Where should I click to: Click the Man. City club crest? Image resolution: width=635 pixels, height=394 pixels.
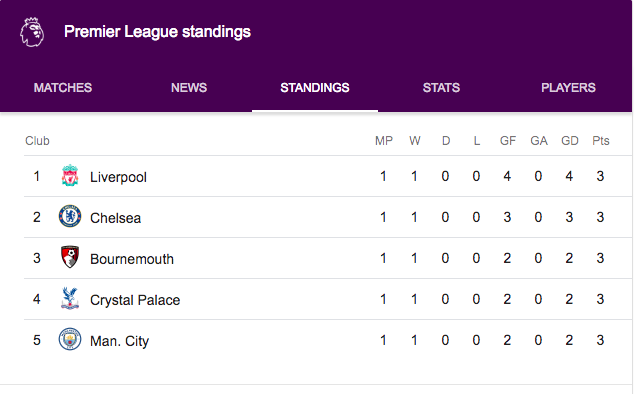click(x=70, y=339)
